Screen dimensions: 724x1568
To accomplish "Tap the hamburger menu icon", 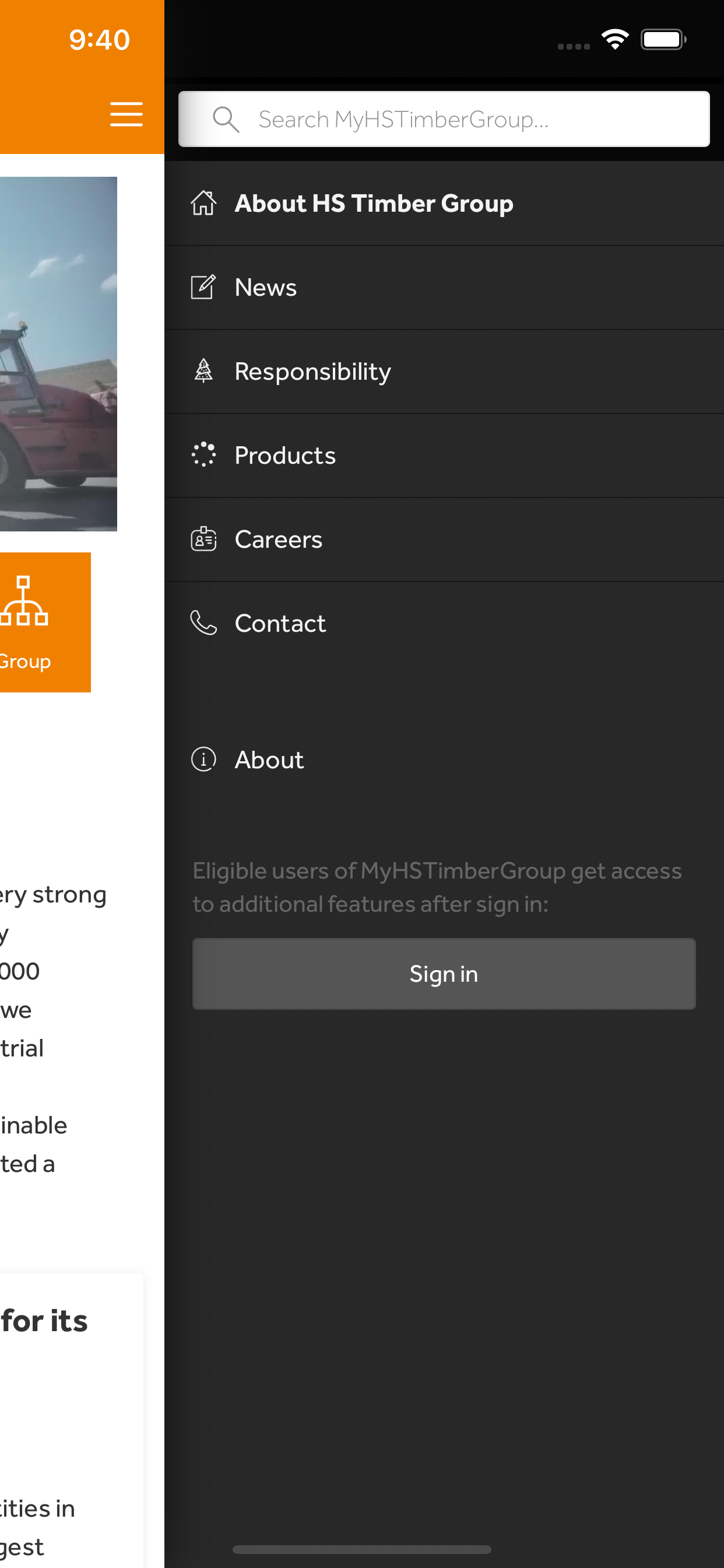I will [x=126, y=114].
